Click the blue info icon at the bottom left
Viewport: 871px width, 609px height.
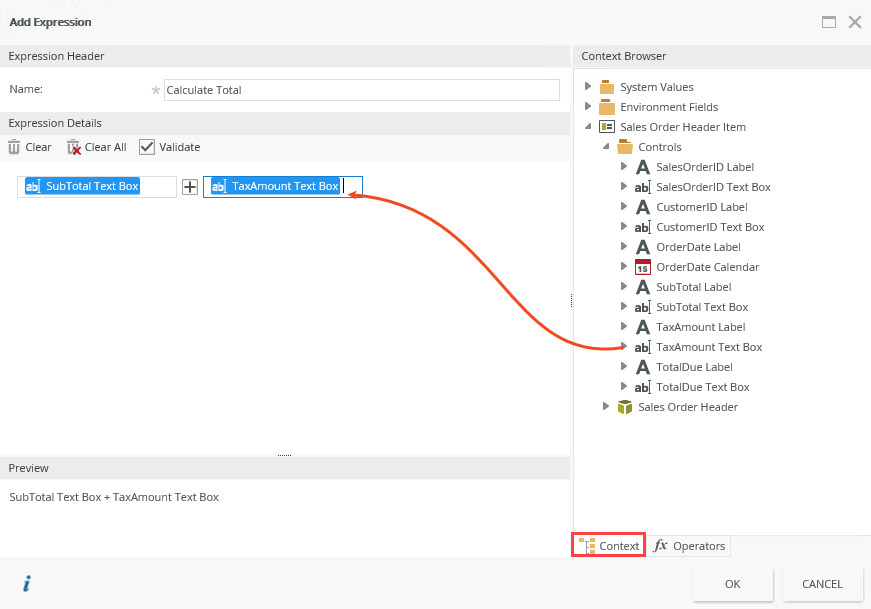[x=26, y=583]
